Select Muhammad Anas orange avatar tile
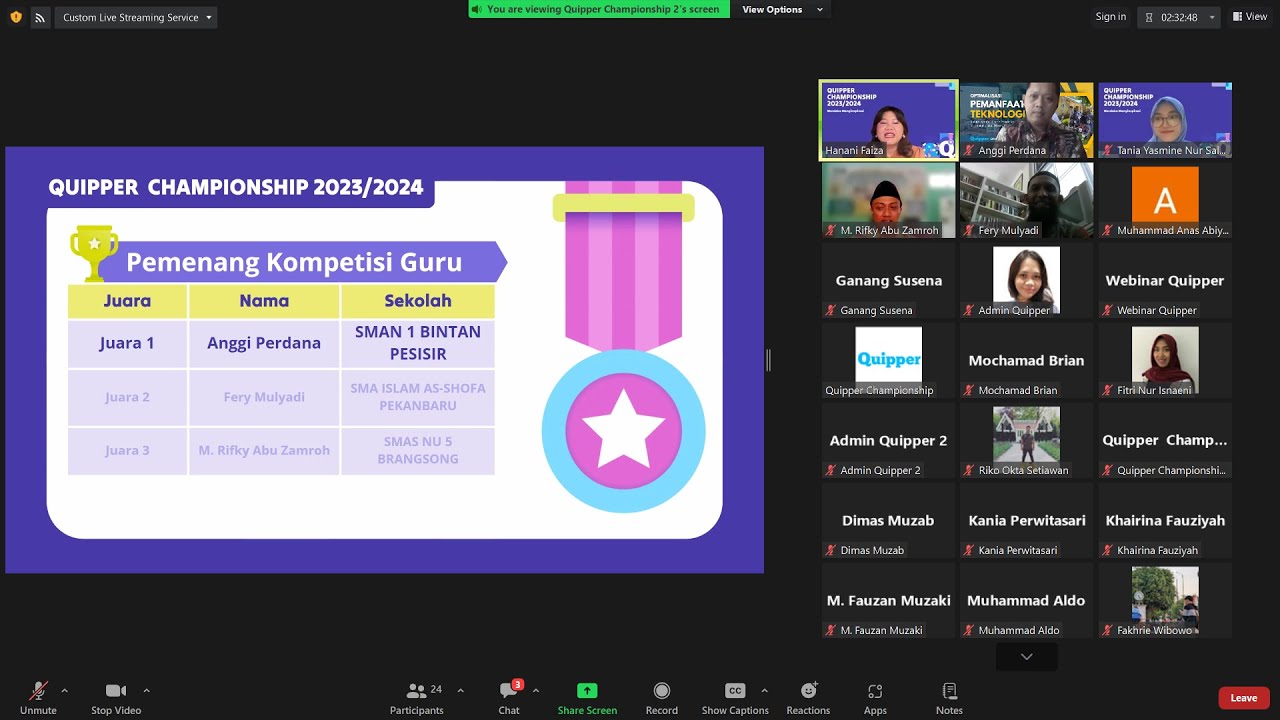Viewport: 1280px width, 720px height. point(1165,200)
